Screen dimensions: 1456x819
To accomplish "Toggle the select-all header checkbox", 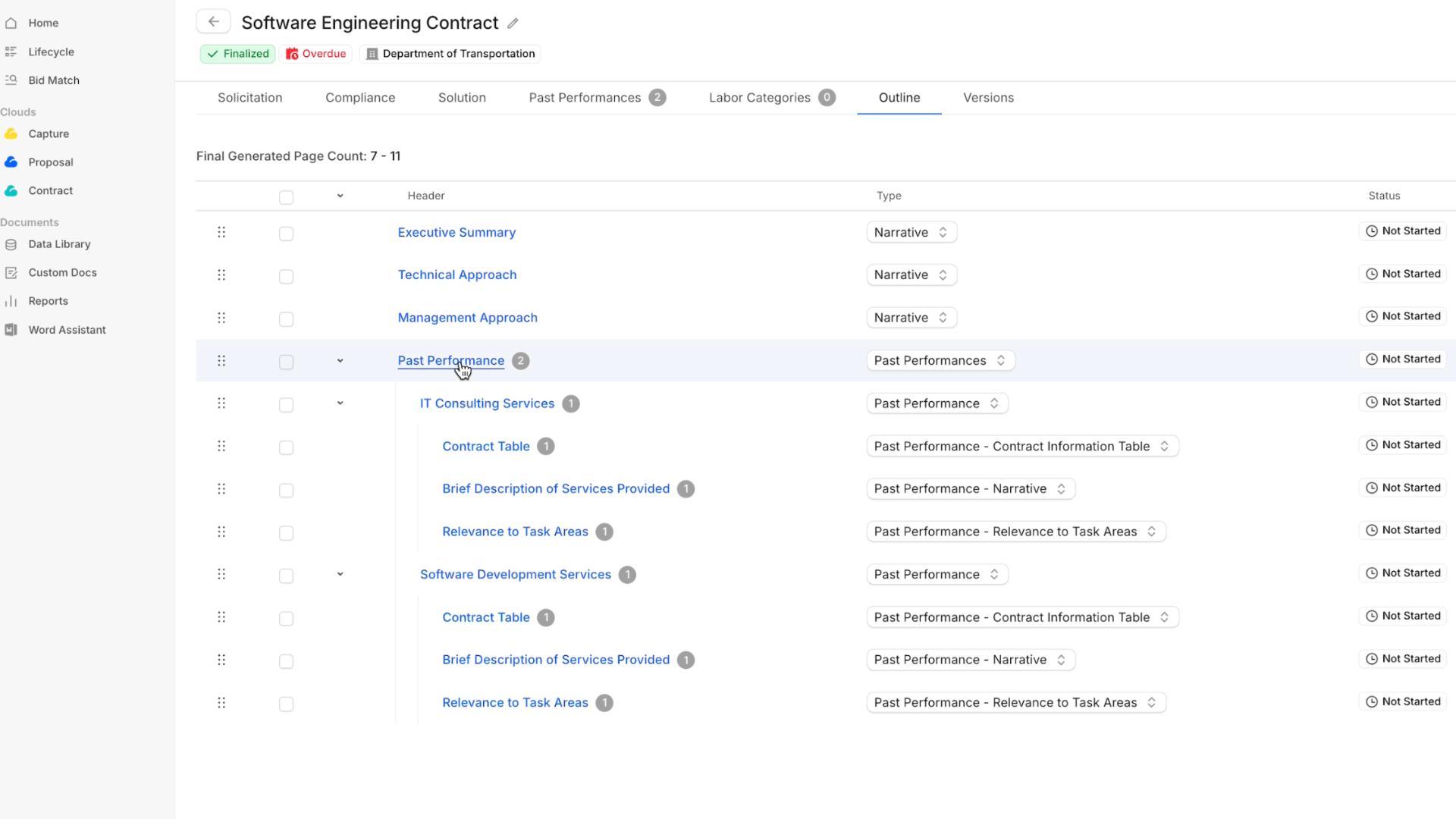I will click(286, 198).
